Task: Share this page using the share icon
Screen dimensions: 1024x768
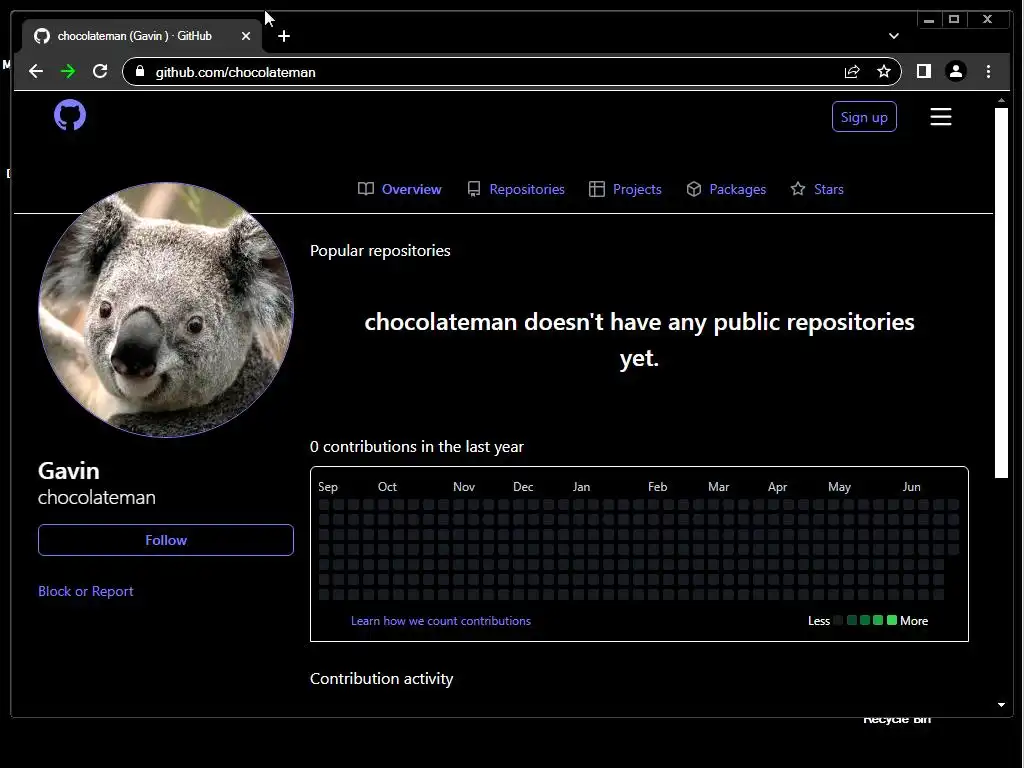Action: 852,72
